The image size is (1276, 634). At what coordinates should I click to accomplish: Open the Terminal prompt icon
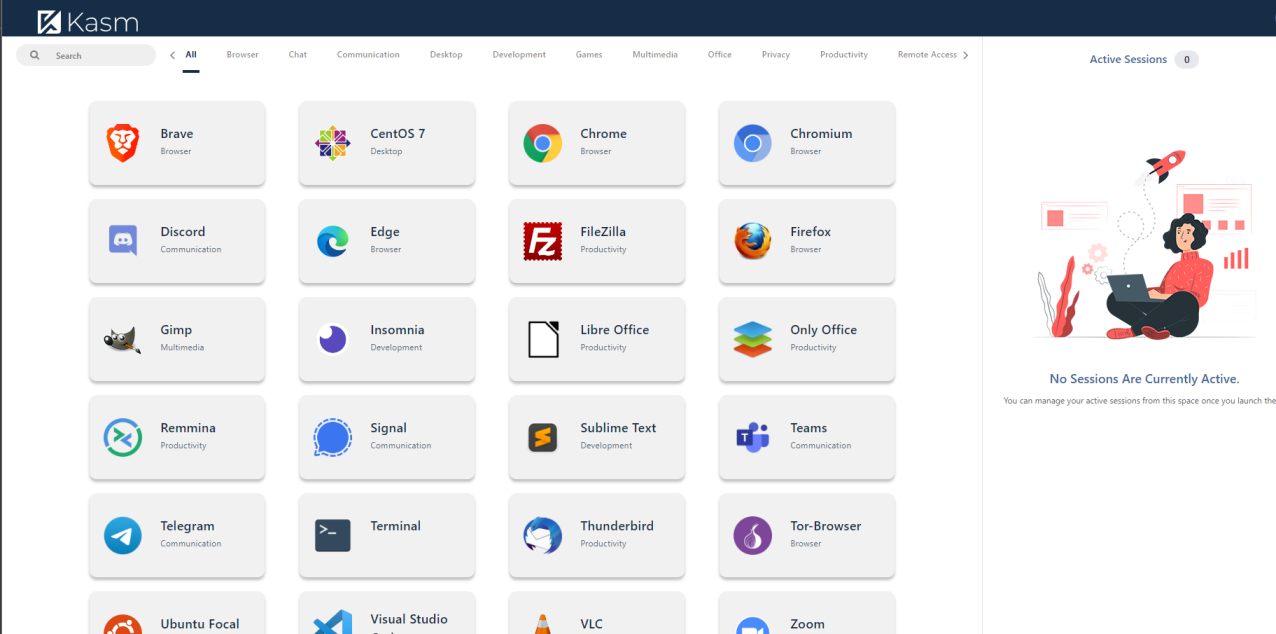coord(333,535)
